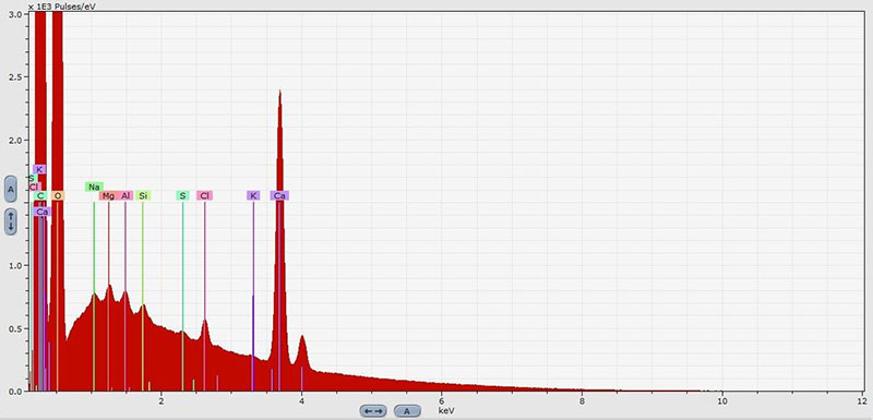
Task: Click the horizontal left-right arrows scale button
Action: (x=374, y=411)
